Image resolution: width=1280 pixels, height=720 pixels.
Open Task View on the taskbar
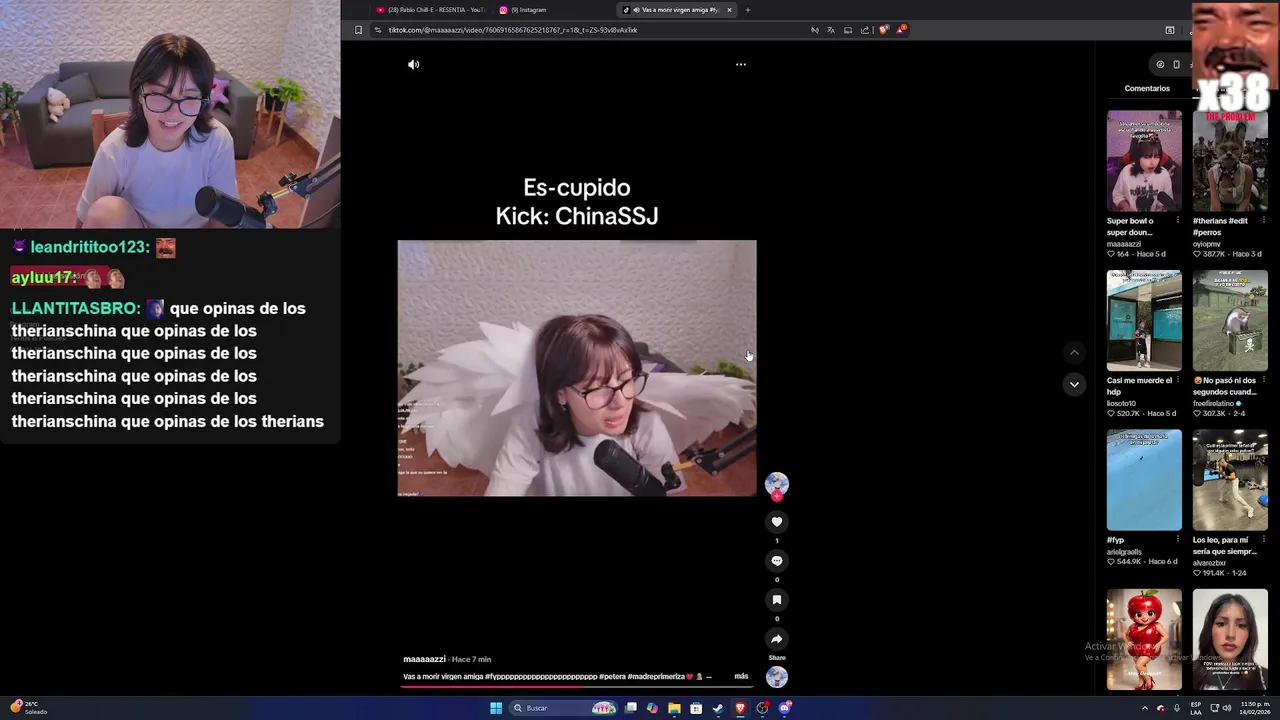click(631, 708)
